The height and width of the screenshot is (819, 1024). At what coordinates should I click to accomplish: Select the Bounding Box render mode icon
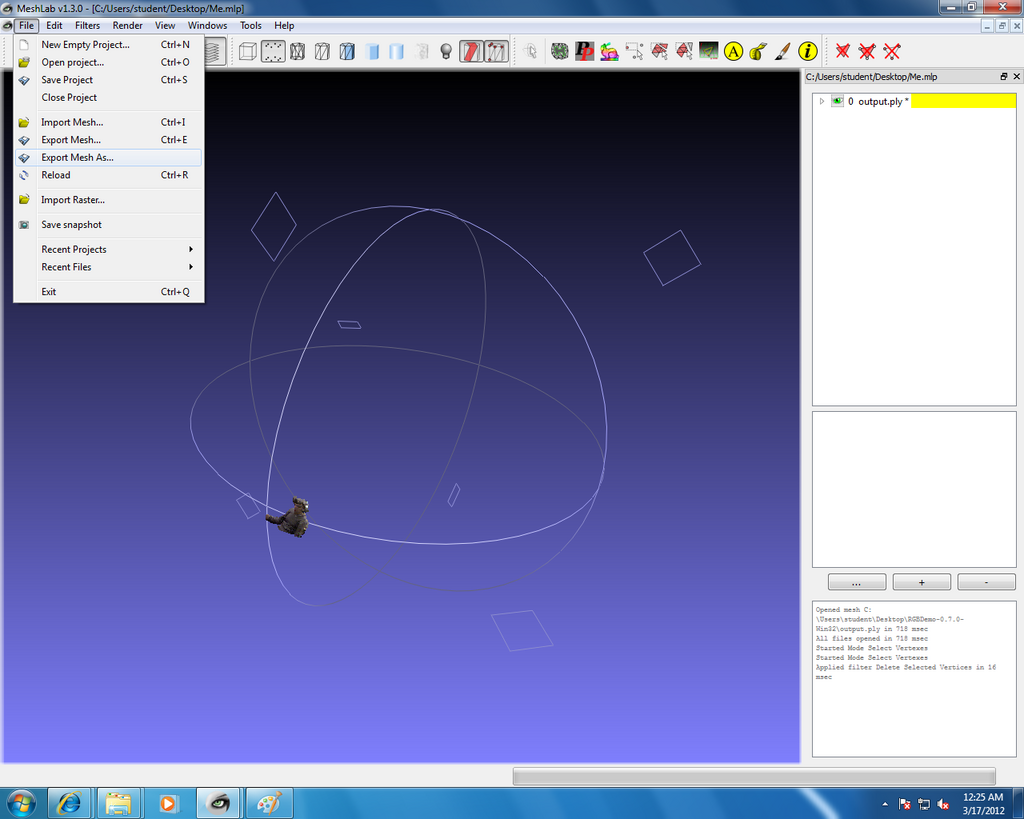point(248,52)
